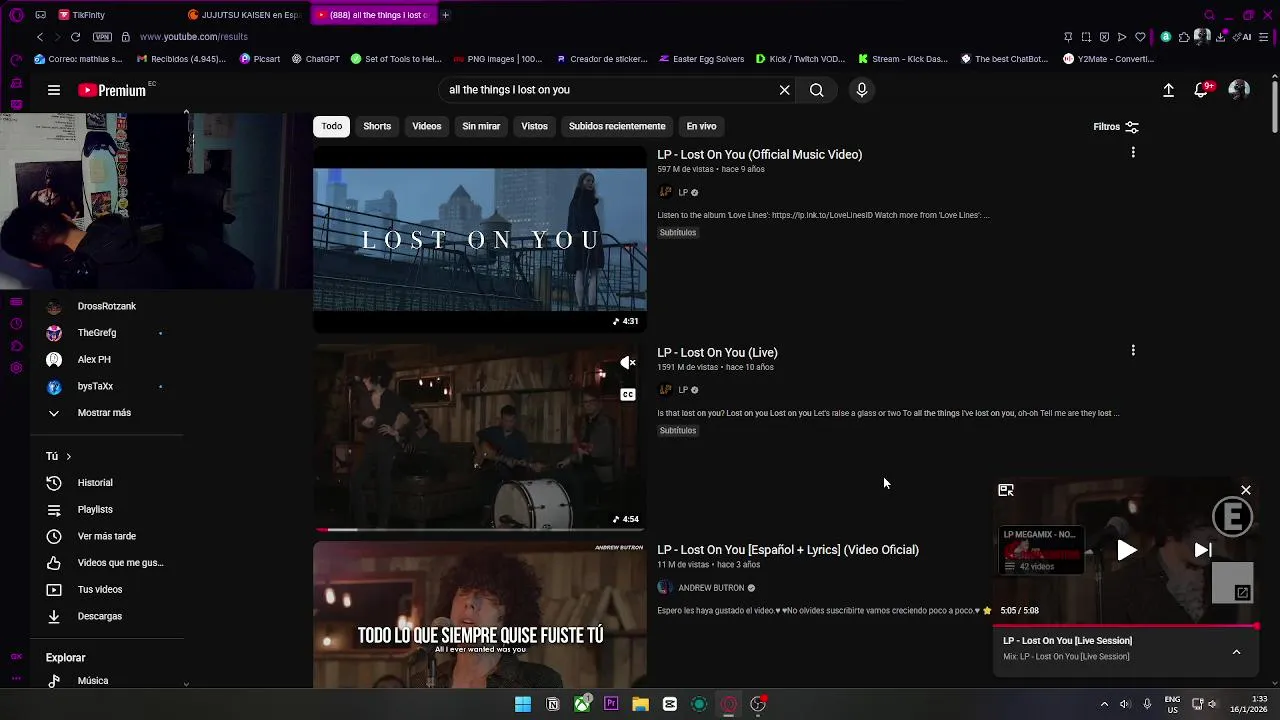Open the LP - Lost On You (Official Music Video) title
Viewport: 1280px width, 720px height.
[760, 155]
